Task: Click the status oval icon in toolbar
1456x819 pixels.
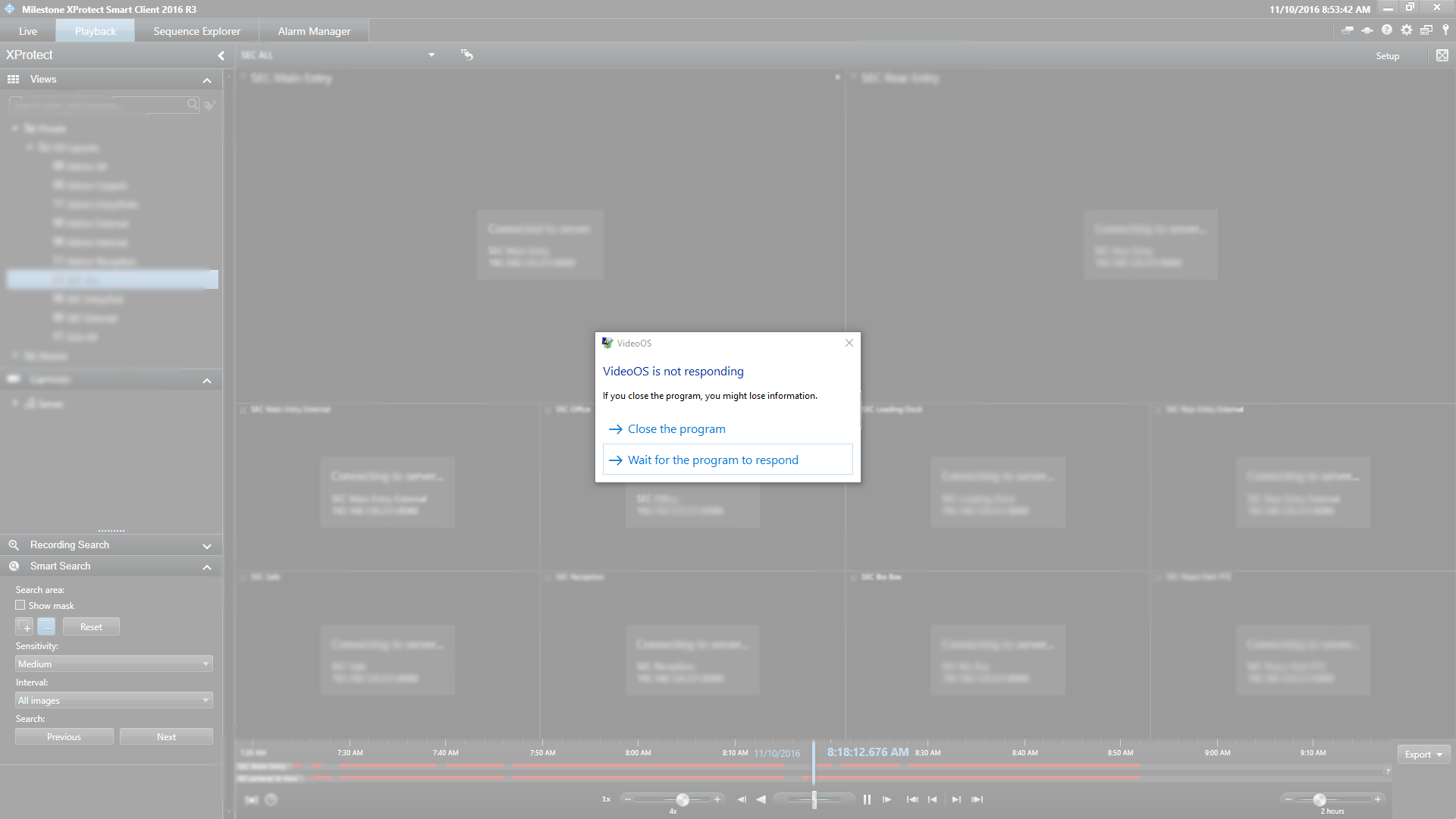Action: (x=1367, y=30)
